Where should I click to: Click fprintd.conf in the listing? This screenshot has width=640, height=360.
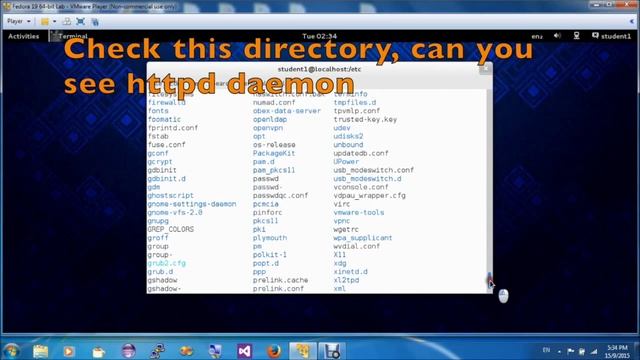click(x=173, y=128)
